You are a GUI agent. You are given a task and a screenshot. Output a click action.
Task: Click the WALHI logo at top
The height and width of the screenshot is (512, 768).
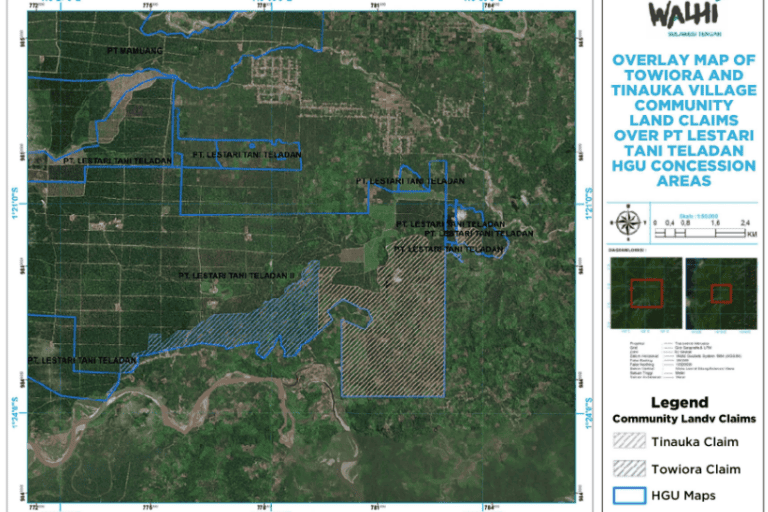(x=683, y=17)
